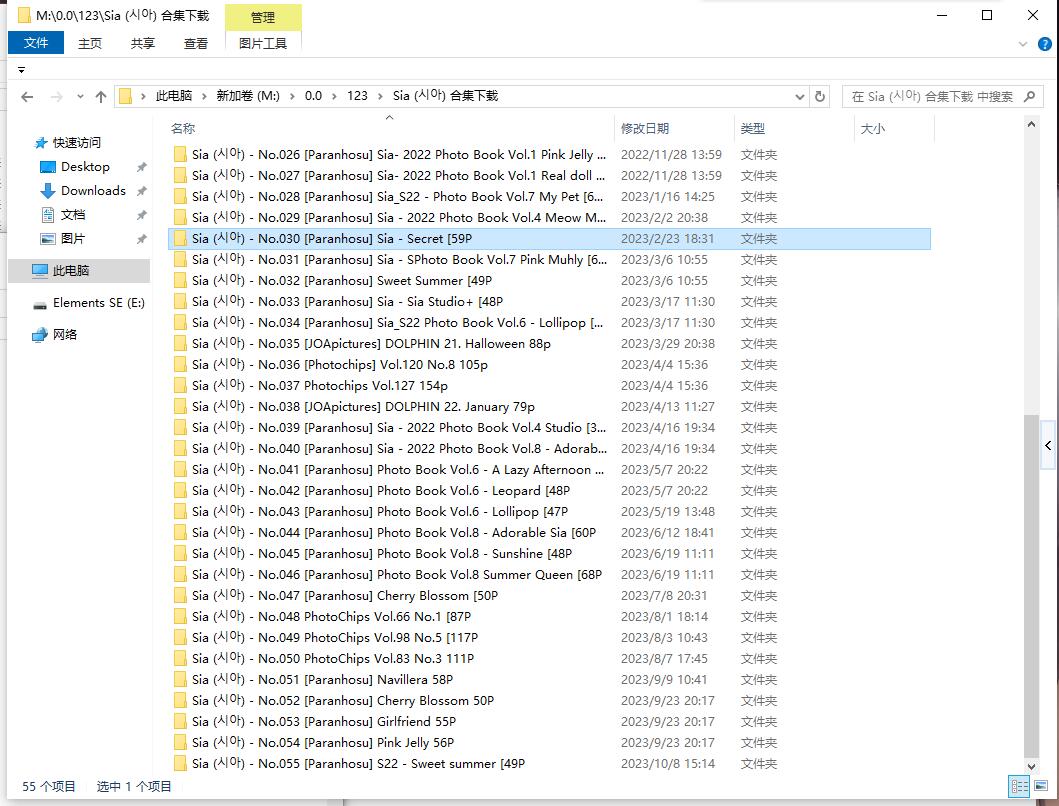This screenshot has height=806, width=1059.
Task: Click 123 breadcrumb segment
Action: (357, 96)
